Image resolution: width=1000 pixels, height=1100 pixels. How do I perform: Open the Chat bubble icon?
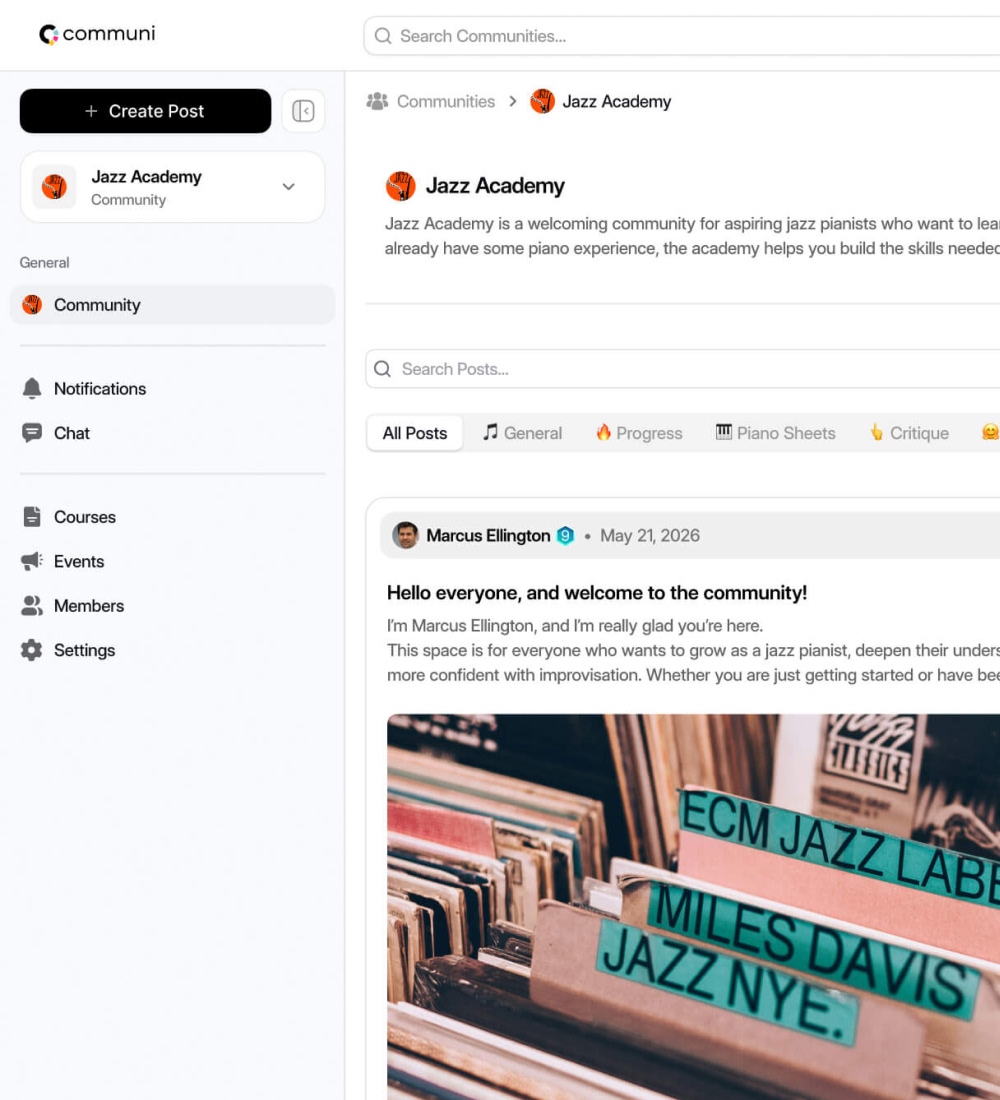[32, 433]
